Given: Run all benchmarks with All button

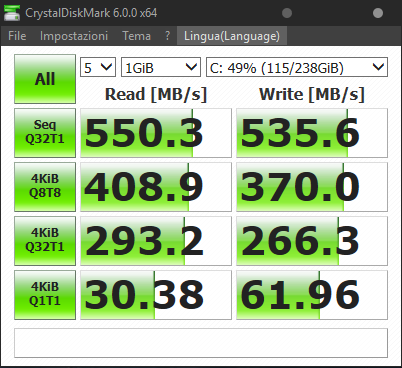Looking at the screenshot, I should (45, 79).
